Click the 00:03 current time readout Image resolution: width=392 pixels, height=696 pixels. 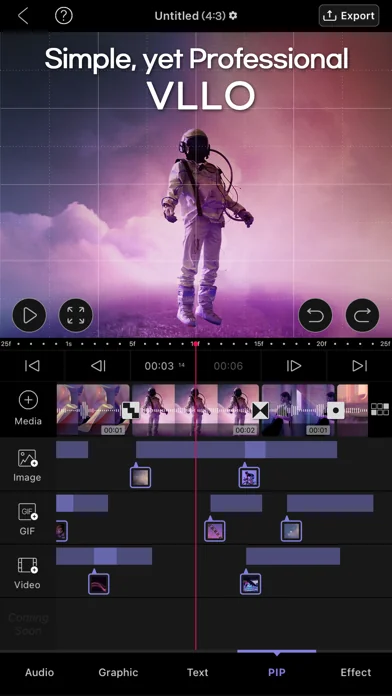(159, 366)
